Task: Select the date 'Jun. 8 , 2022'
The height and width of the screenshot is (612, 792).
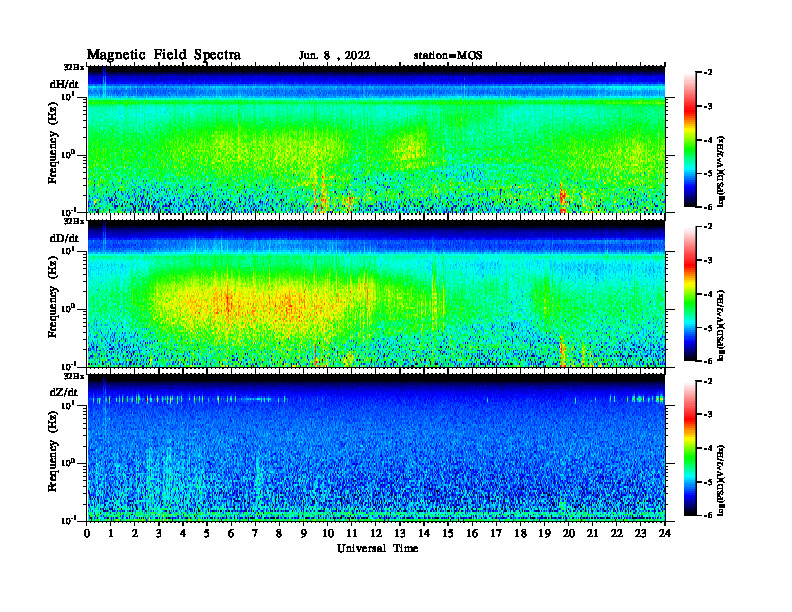Action: pos(334,56)
